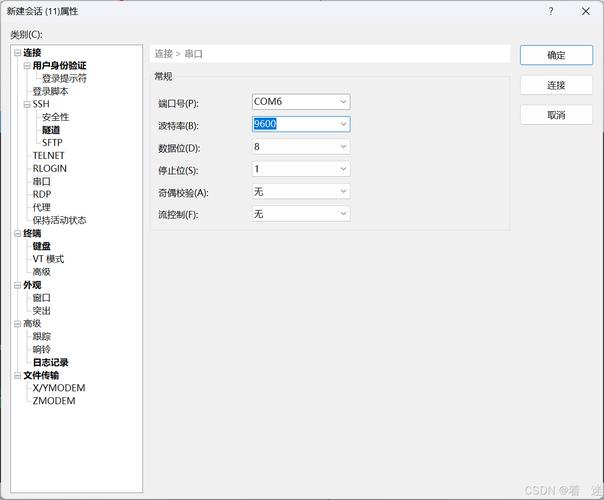Select 窗口 under 外观
Viewport: 604px width, 500px height.
[x=42, y=297]
